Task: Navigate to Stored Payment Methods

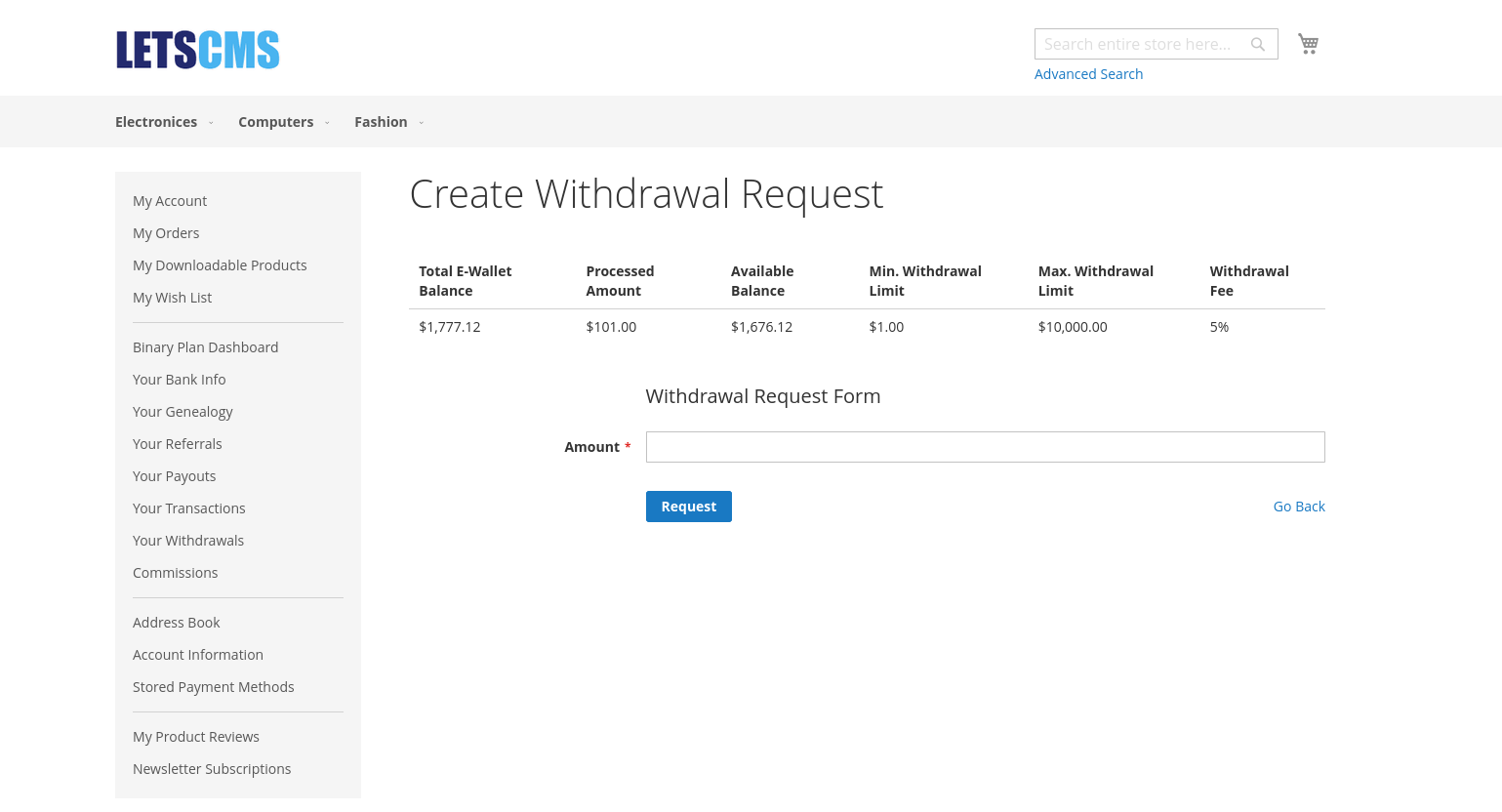Action: pos(213,687)
